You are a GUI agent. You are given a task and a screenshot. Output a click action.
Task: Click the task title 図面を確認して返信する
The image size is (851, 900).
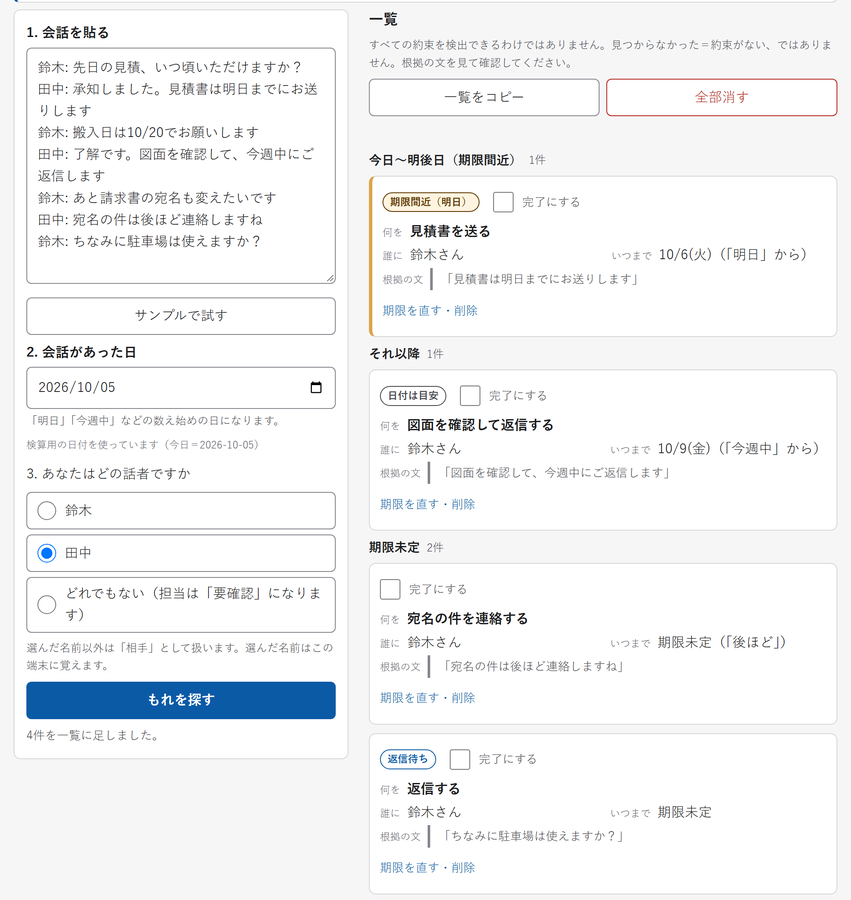click(480, 425)
